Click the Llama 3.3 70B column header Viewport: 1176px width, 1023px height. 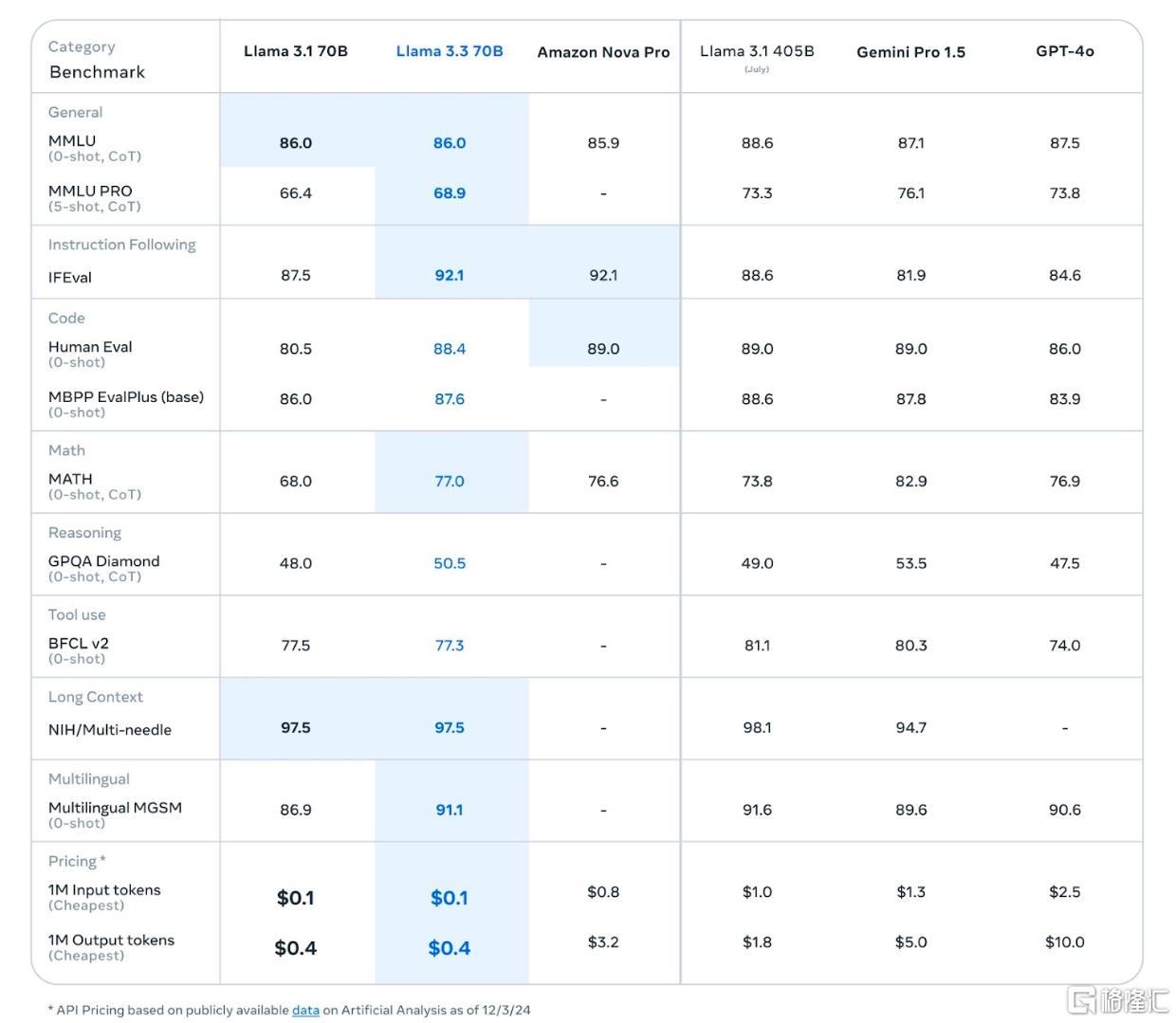(450, 51)
